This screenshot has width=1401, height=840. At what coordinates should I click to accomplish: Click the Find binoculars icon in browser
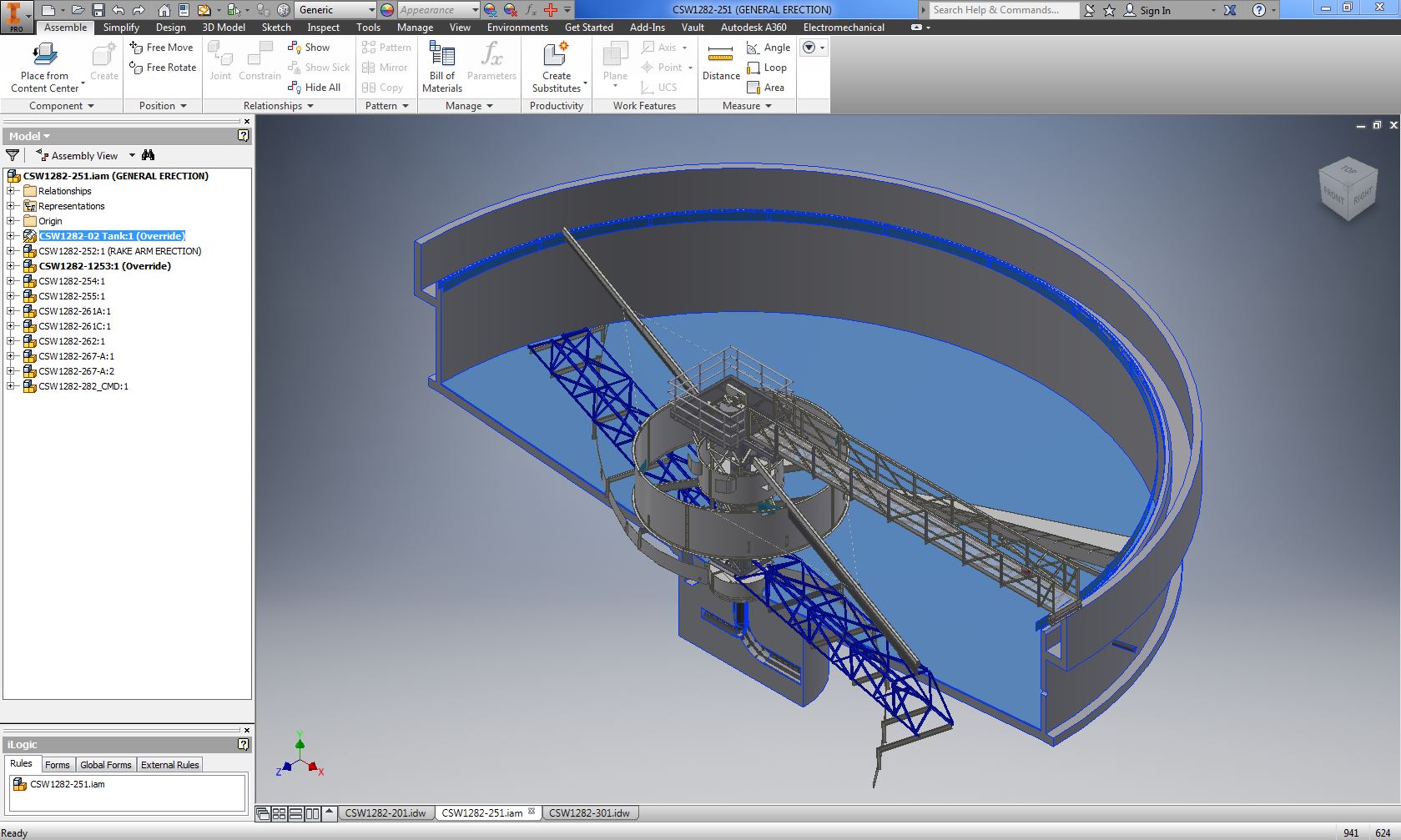[x=149, y=155]
